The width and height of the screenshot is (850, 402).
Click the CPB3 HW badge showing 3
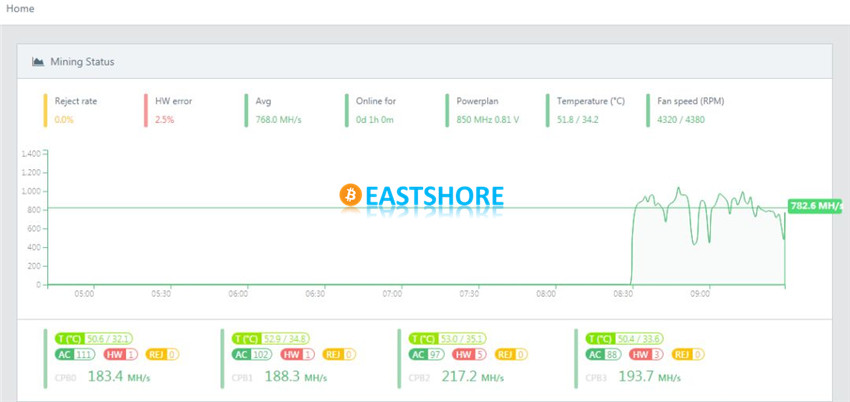point(647,354)
